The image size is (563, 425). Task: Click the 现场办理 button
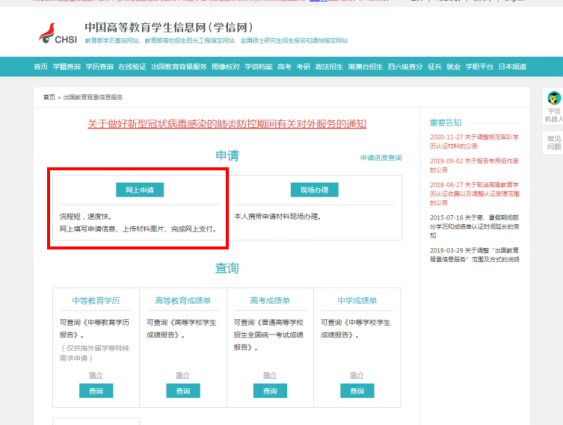[x=314, y=190]
